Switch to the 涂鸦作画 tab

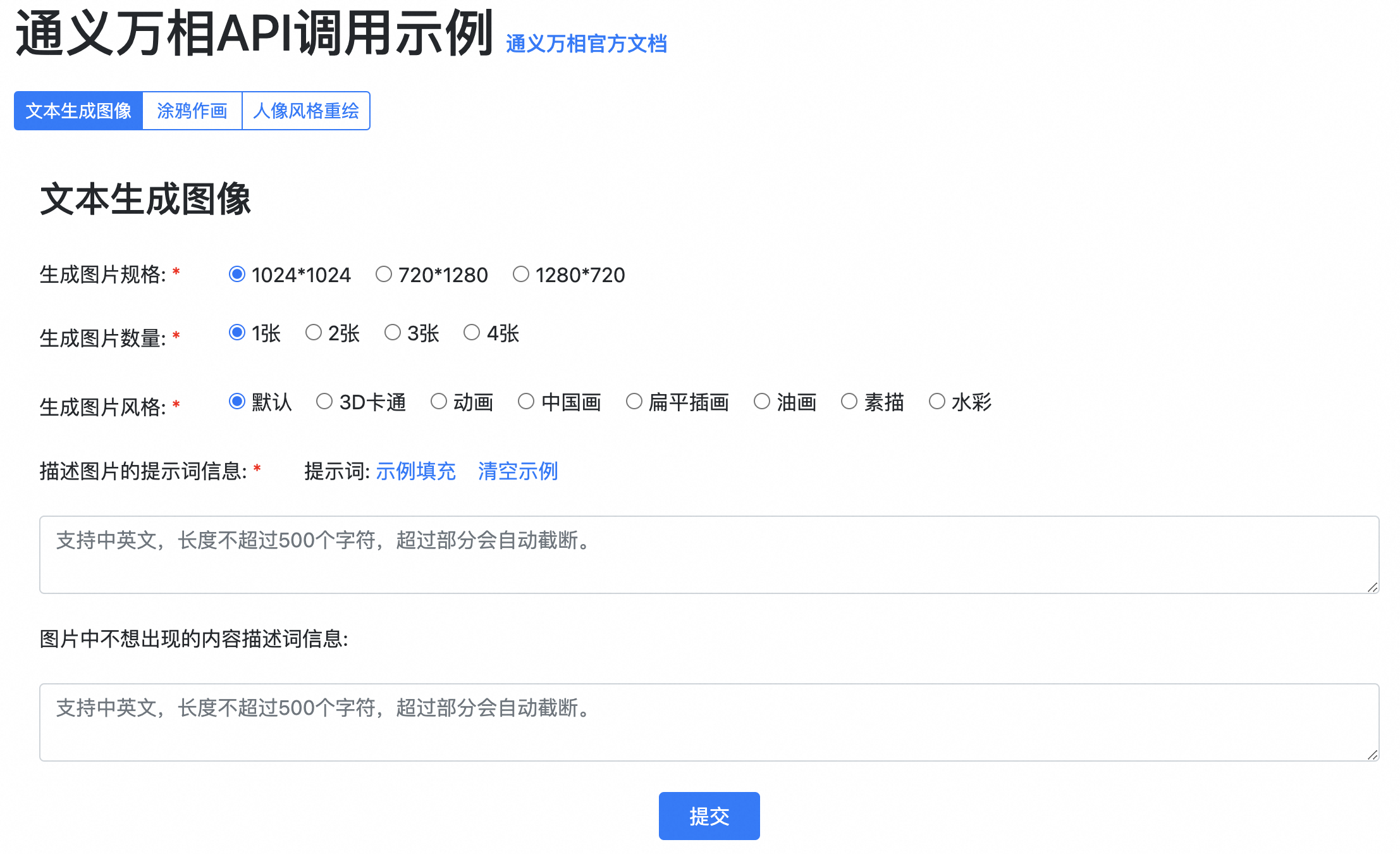[192, 111]
